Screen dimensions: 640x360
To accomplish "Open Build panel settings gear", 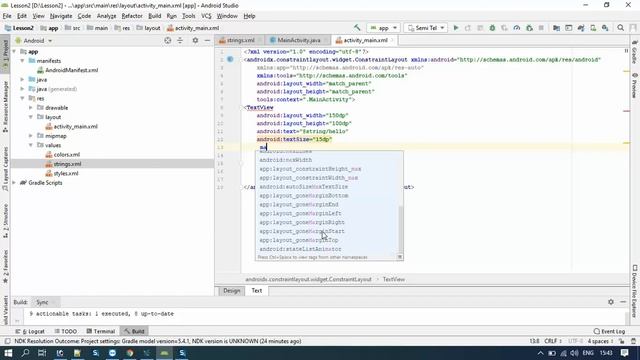I will point(611,302).
